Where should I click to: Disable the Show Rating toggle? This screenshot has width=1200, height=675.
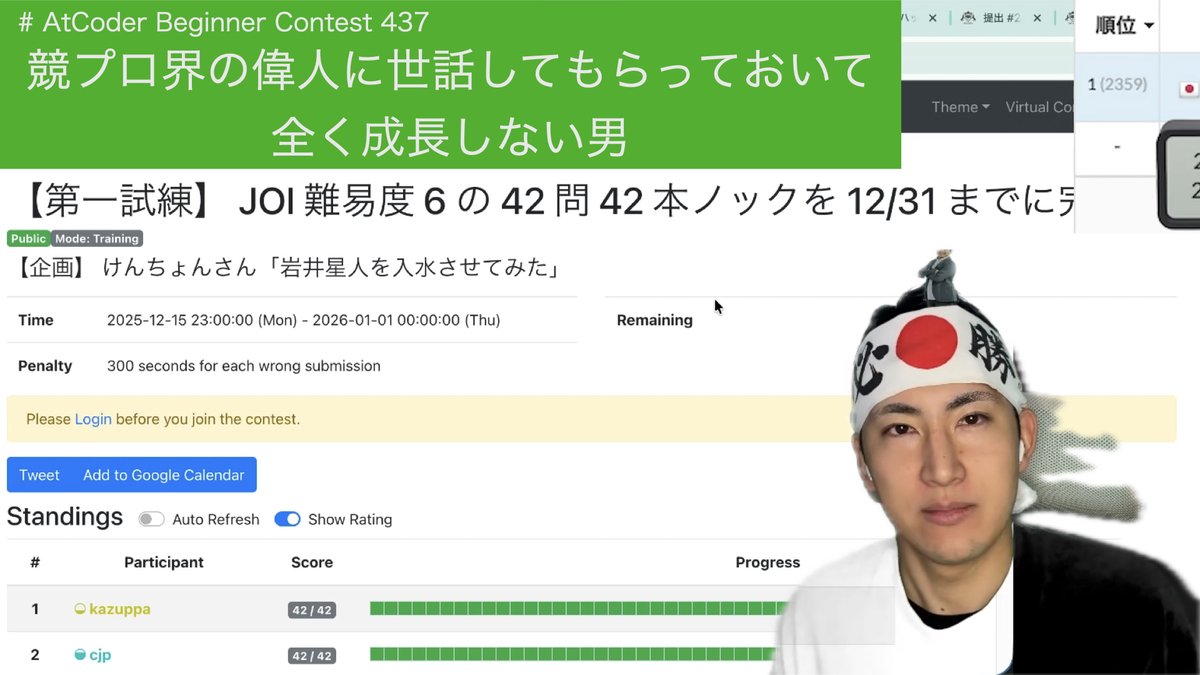click(287, 519)
